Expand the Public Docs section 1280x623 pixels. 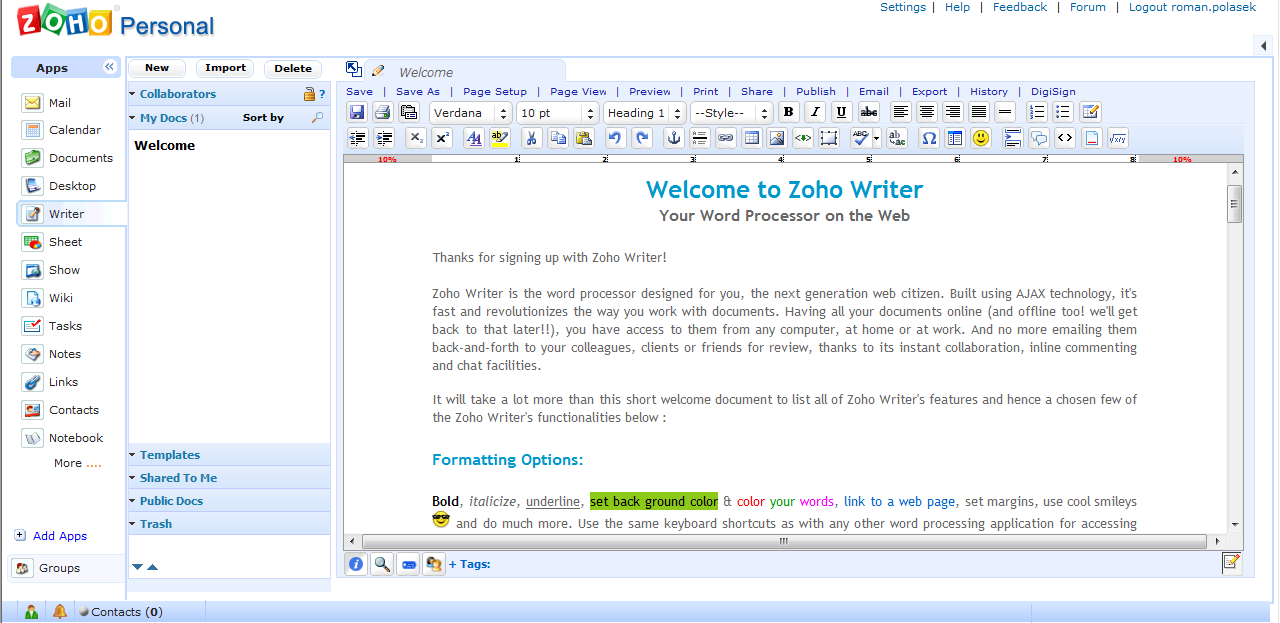(229, 501)
